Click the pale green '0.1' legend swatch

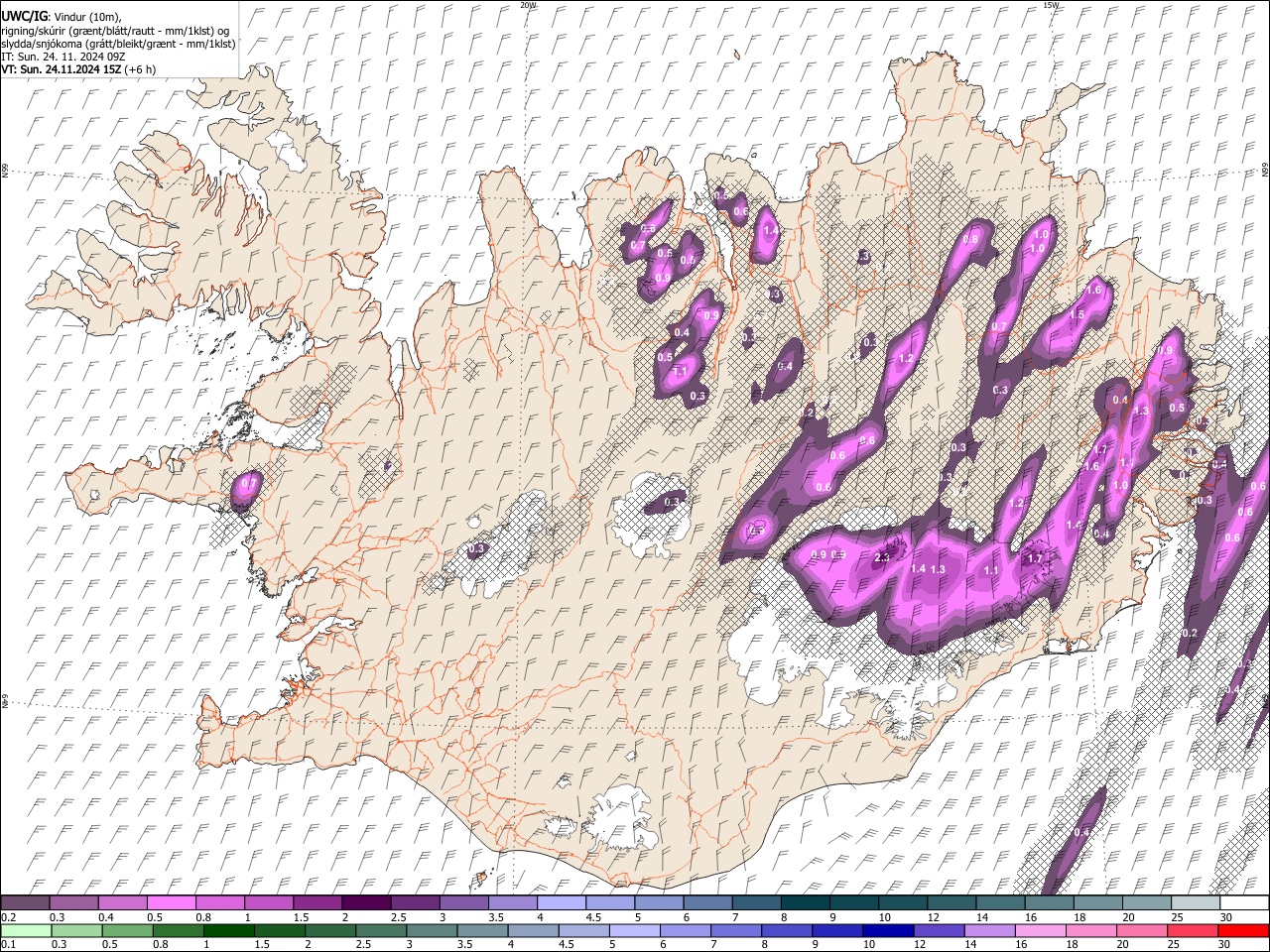pyautogui.click(x=25, y=931)
